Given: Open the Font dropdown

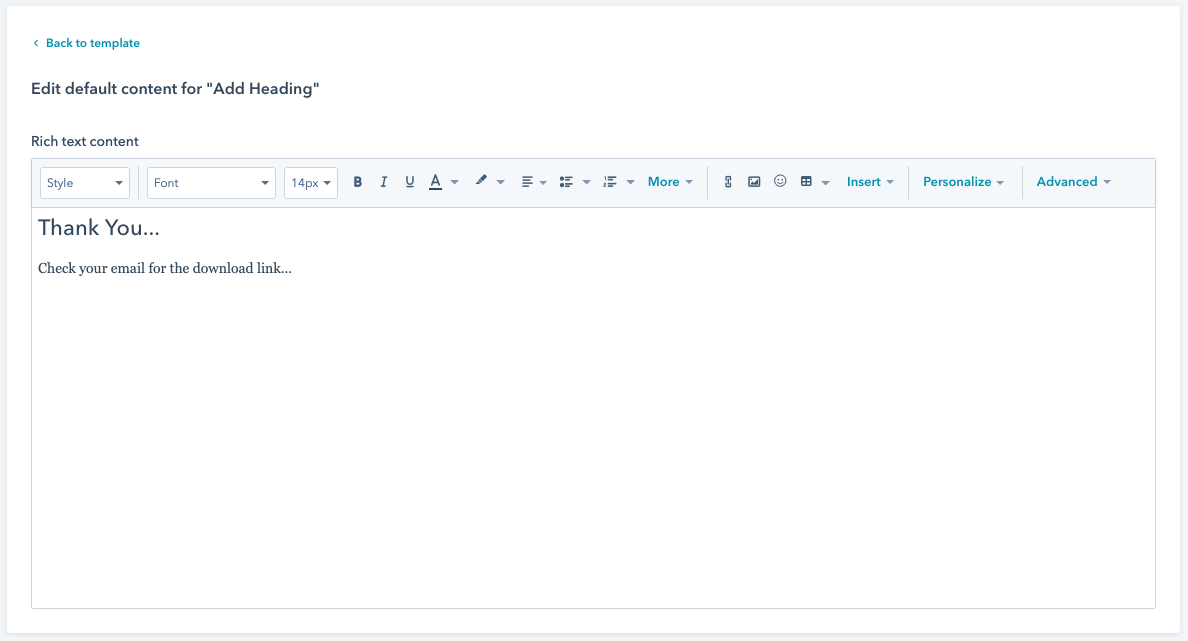Looking at the screenshot, I should pos(211,183).
